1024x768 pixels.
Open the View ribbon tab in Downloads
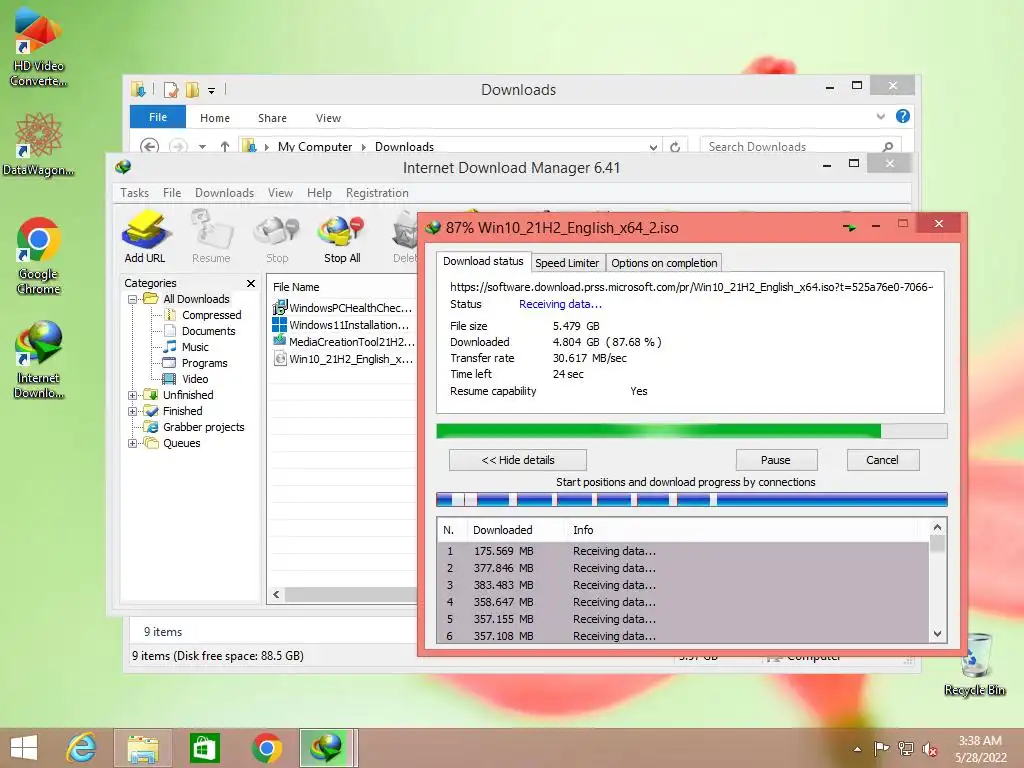328,118
